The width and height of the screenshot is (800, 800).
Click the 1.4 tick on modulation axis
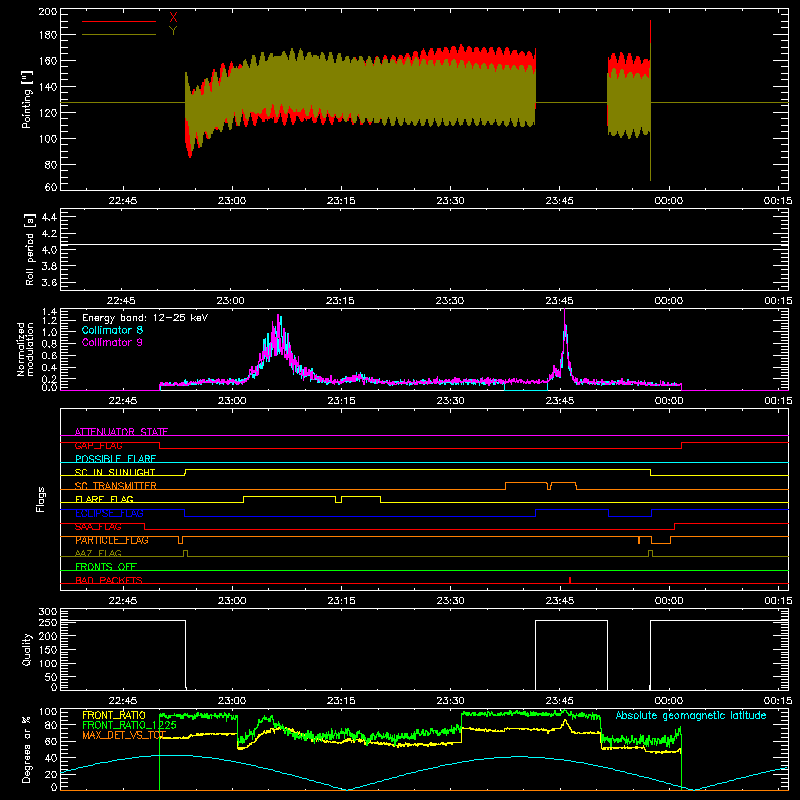click(x=49, y=312)
